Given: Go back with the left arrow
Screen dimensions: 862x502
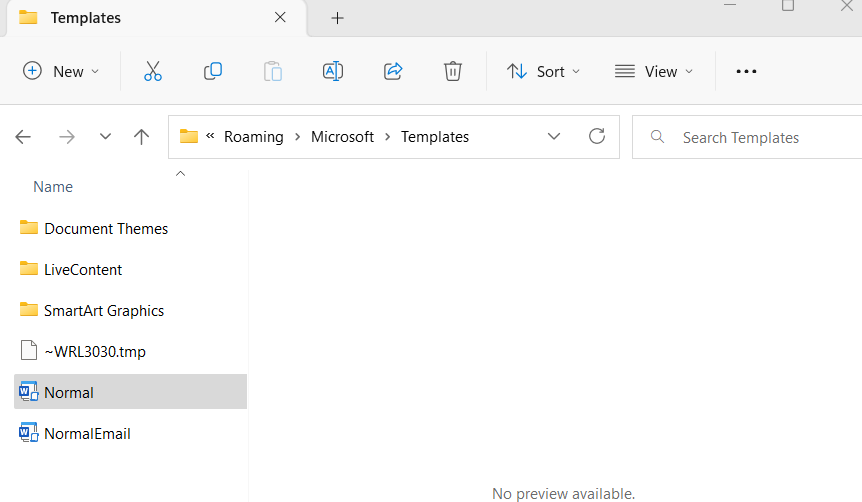Looking at the screenshot, I should (23, 137).
